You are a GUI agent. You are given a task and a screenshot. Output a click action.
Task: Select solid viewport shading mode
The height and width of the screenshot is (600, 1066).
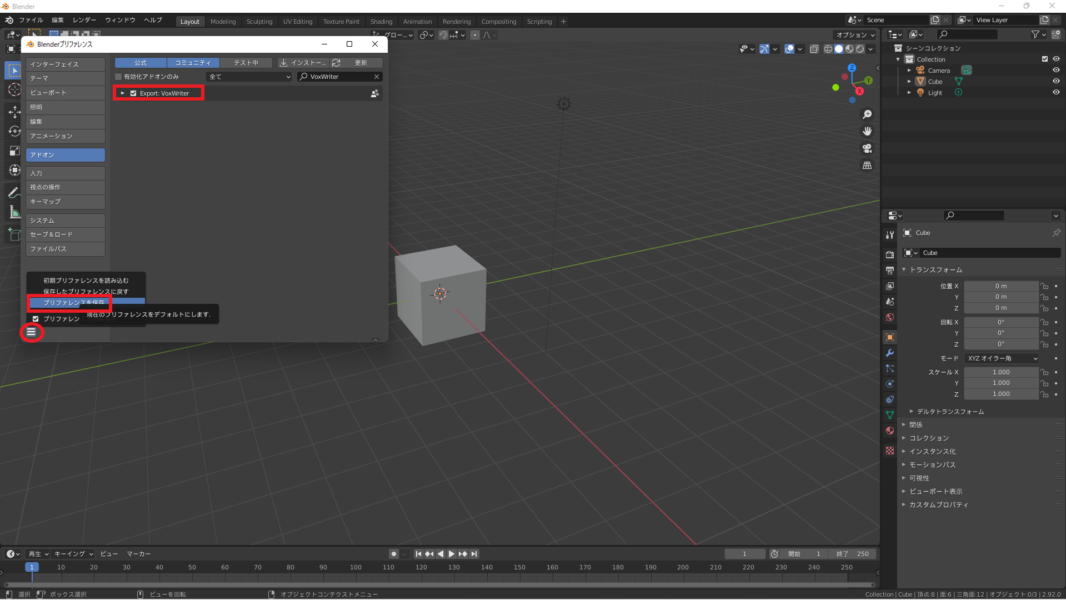(x=838, y=49)
